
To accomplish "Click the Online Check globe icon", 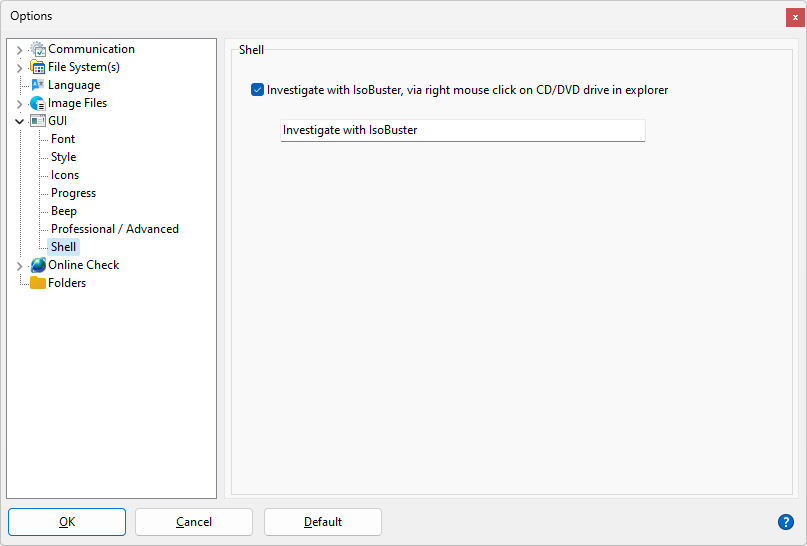I will point(38,265).
